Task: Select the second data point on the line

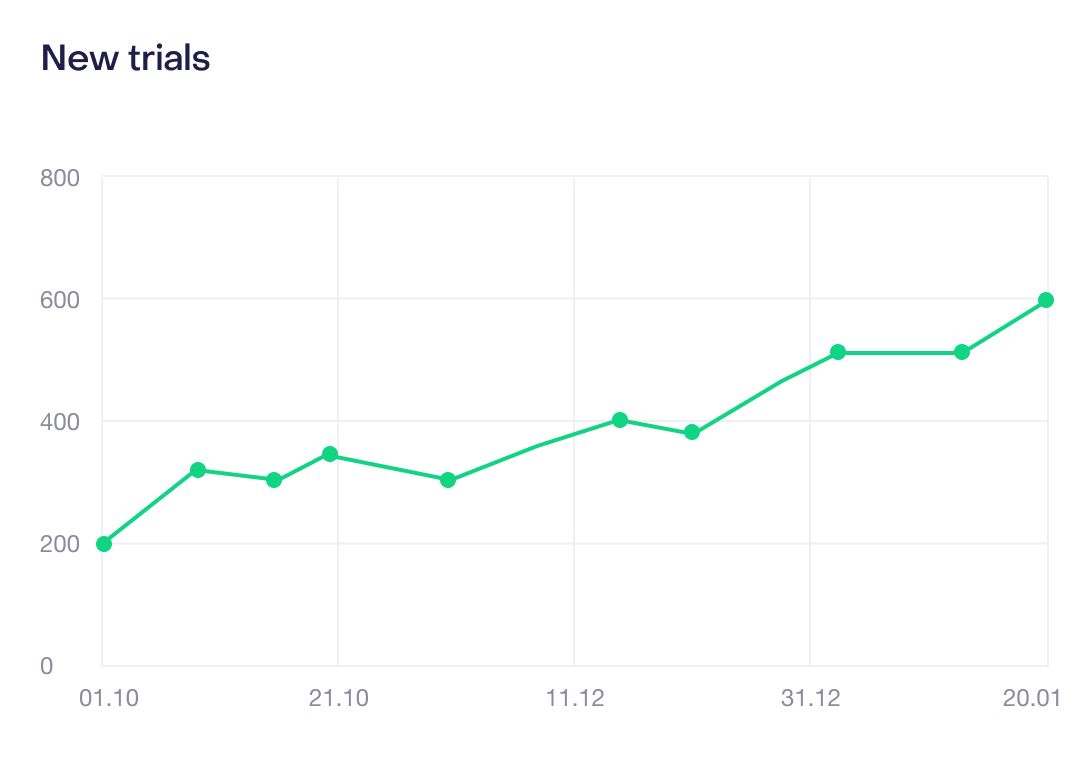Action: point(198,470)
